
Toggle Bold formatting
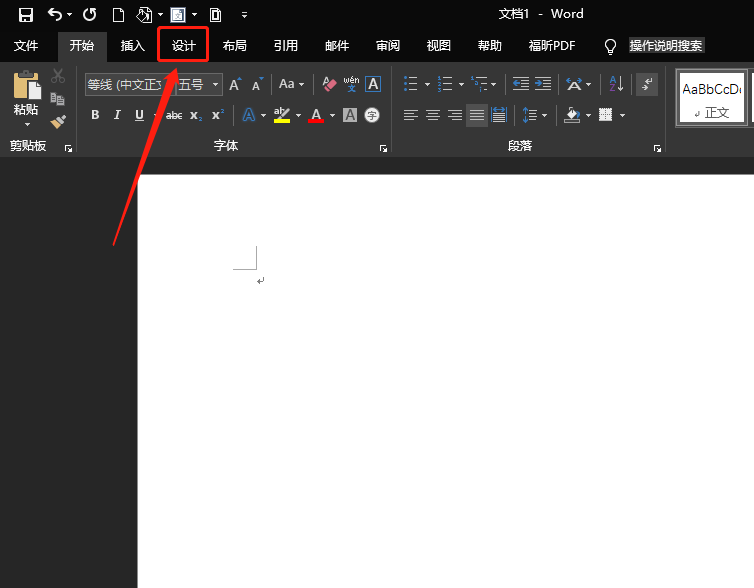pos(95,115)
